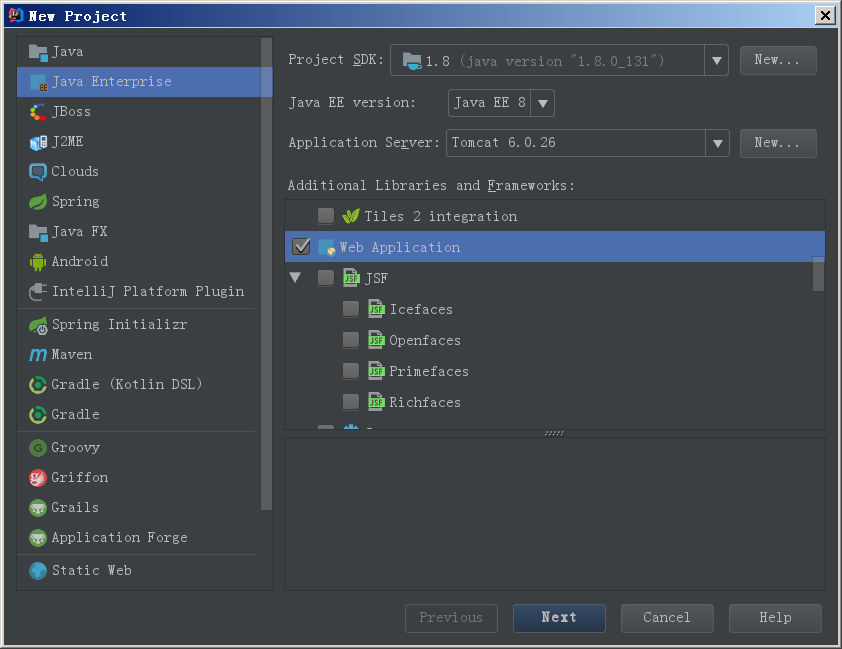Open the Project SDK dropdown
Viewport: 842px width, 649px height.
click(716, 60)
